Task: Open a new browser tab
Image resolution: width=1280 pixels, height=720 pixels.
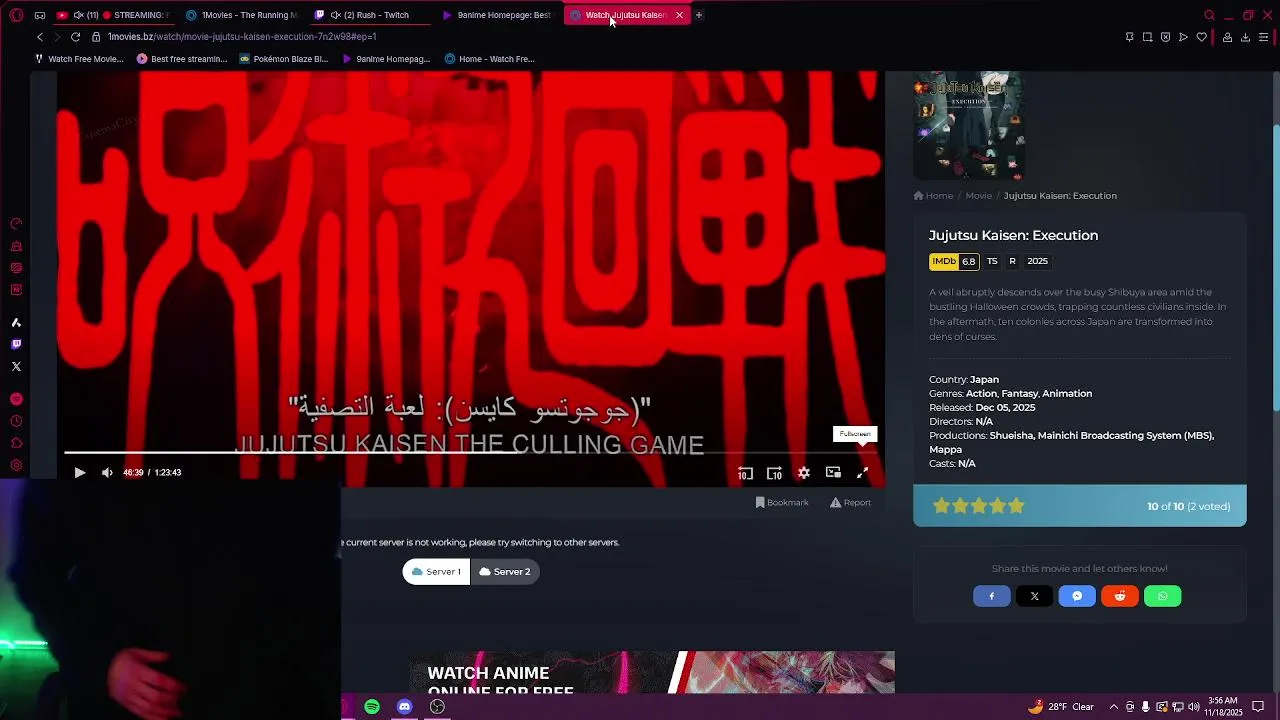Action: (x=699, y=15)
